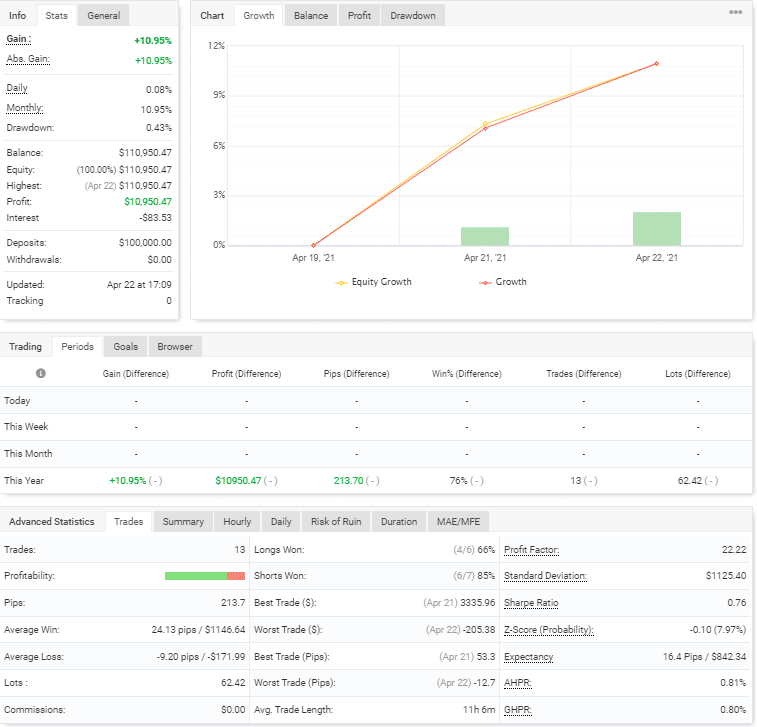Switch to the Balance chart tab

click(x=310, y=16)
